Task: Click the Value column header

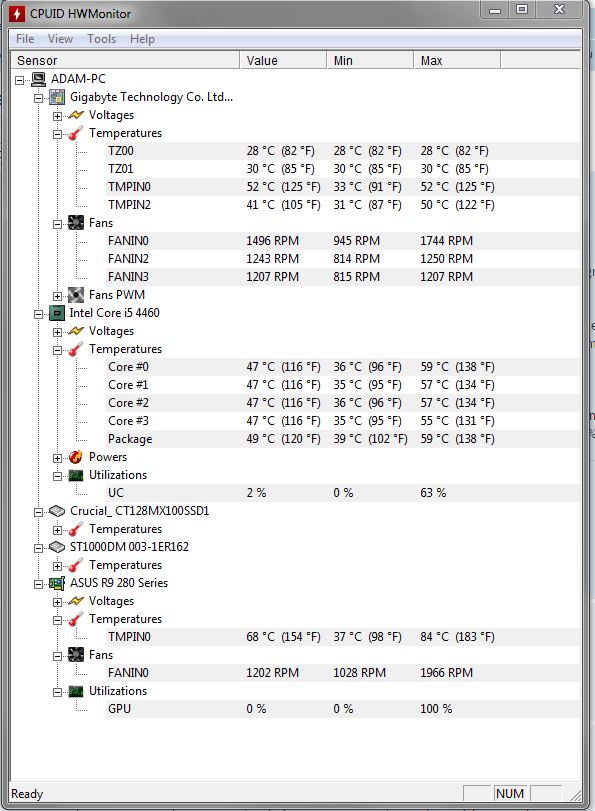Action: 283,61
